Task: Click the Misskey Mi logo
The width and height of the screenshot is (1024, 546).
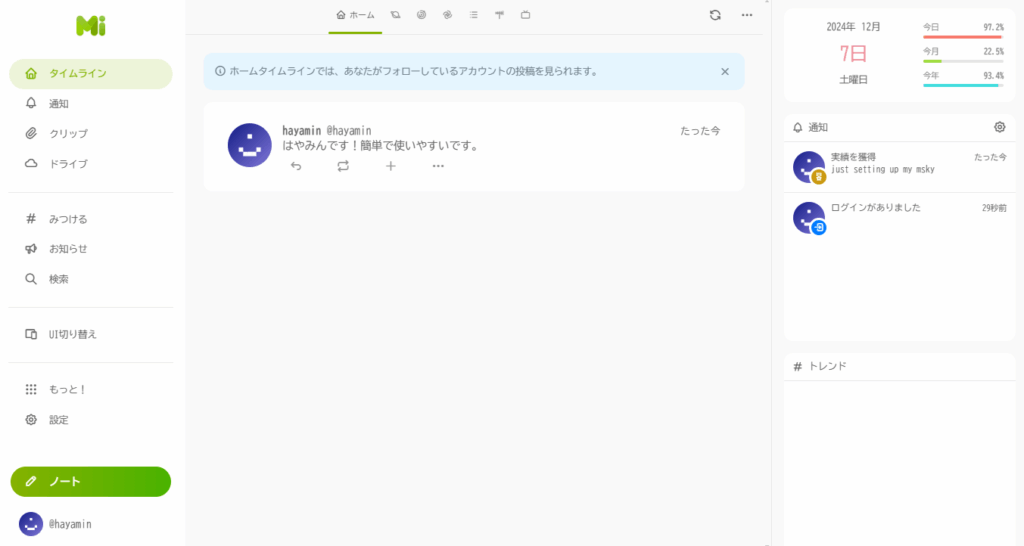Action: click(91, 26)
